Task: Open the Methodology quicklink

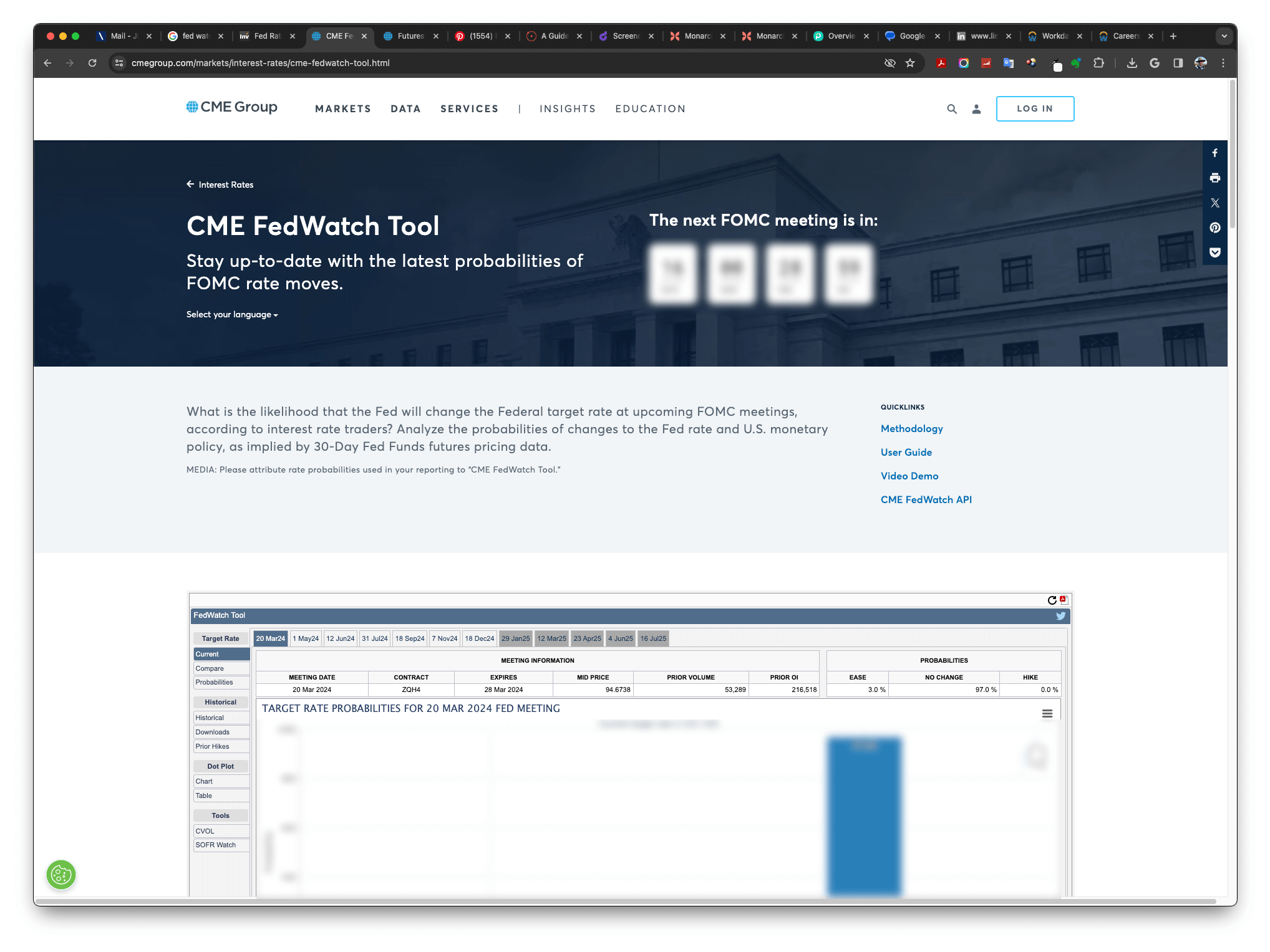Action: click(911, 429)
